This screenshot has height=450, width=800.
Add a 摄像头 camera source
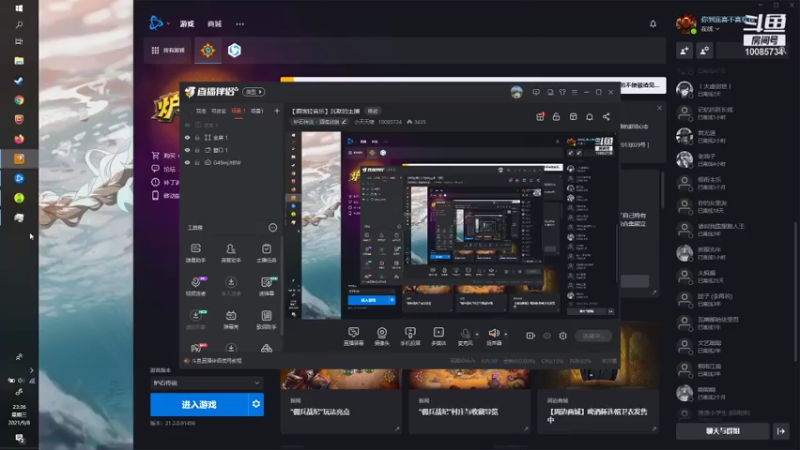382,336
